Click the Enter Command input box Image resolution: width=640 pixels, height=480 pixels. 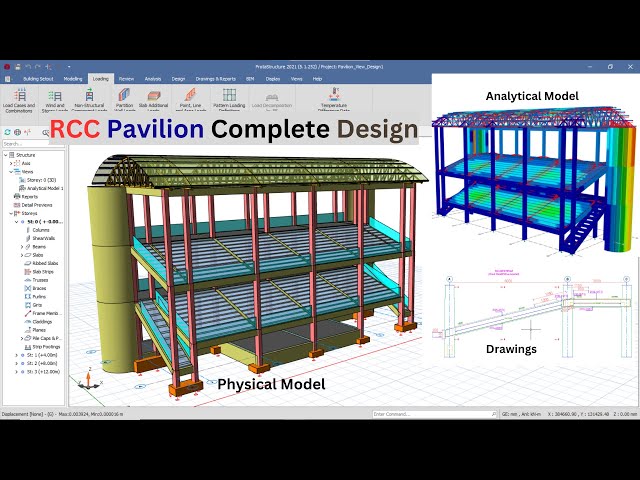click(x=434, y=414)
